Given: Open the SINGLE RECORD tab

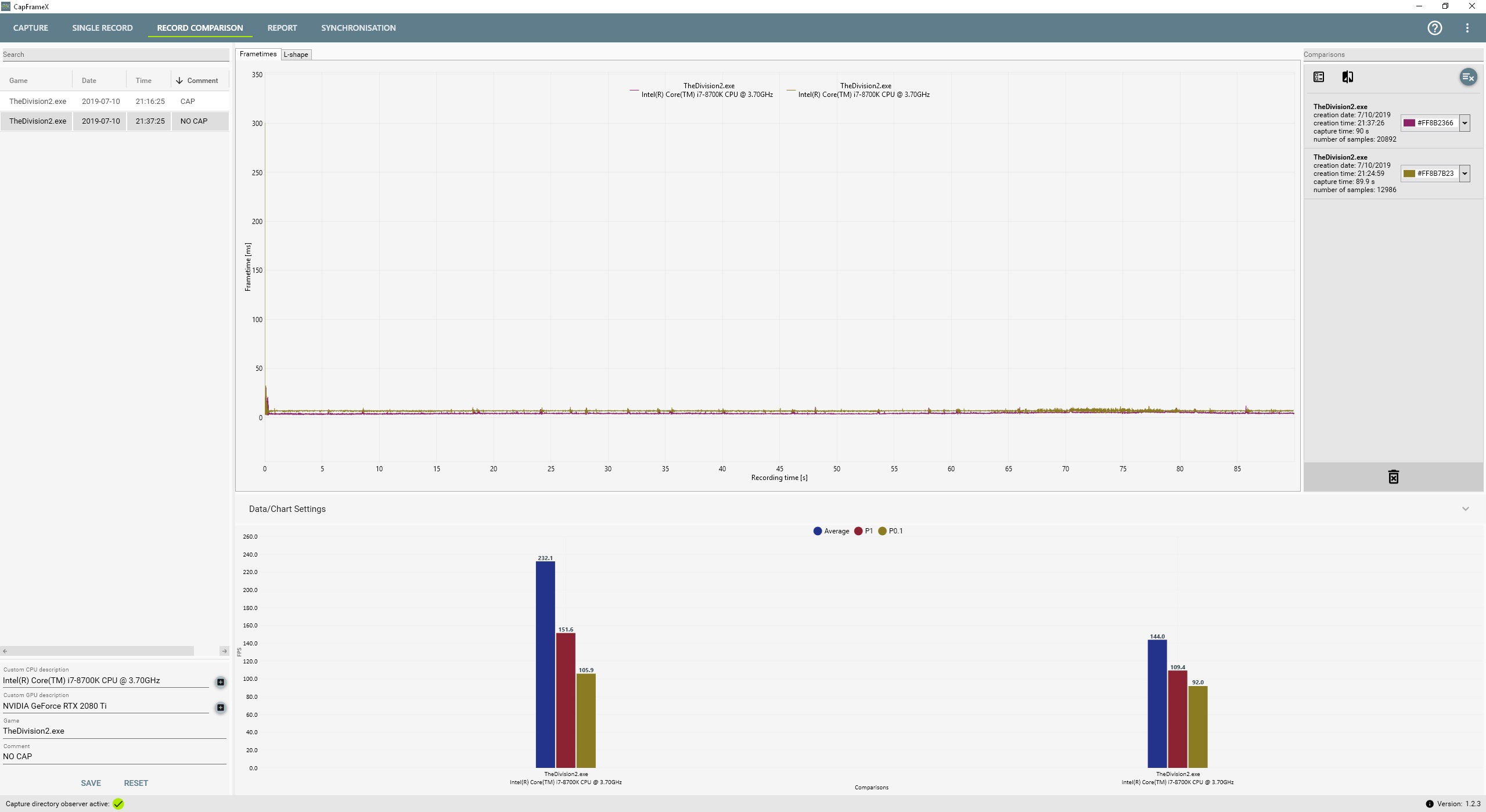Looking at the screenshot, I should pyautogui.click(x=102, y=28).
